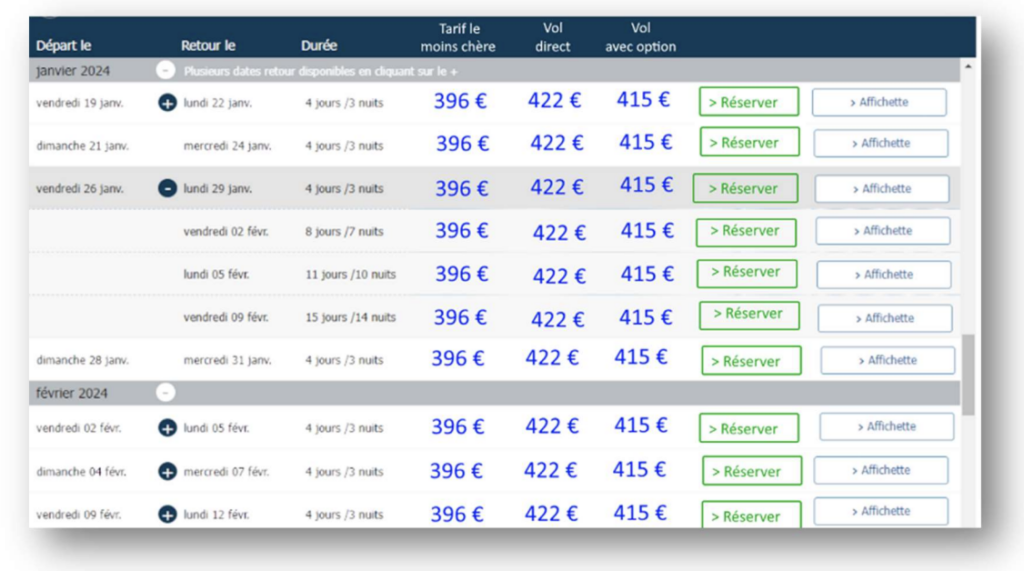Open Affichette for vendredi 19 janv. departure
This screenshot has width=1024, height=571.
pos(879,102)
